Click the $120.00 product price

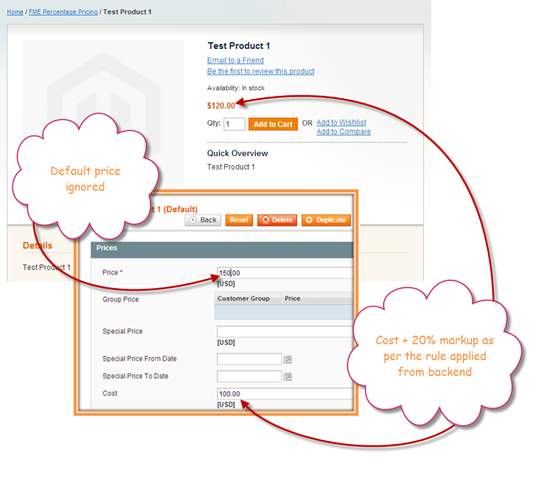221,106
